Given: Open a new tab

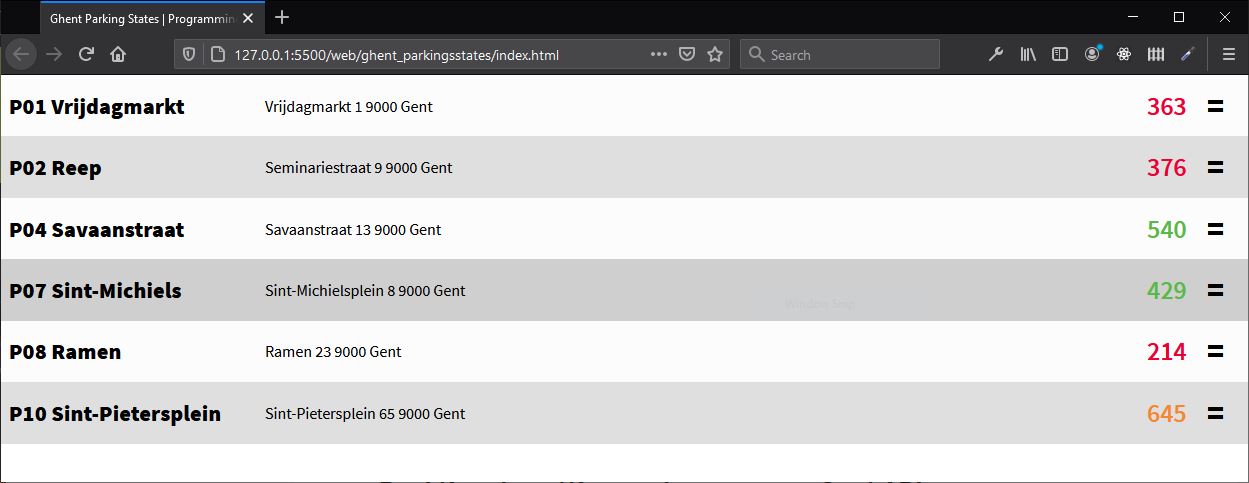Looking at the screenshot, I should tap(282, 18).
